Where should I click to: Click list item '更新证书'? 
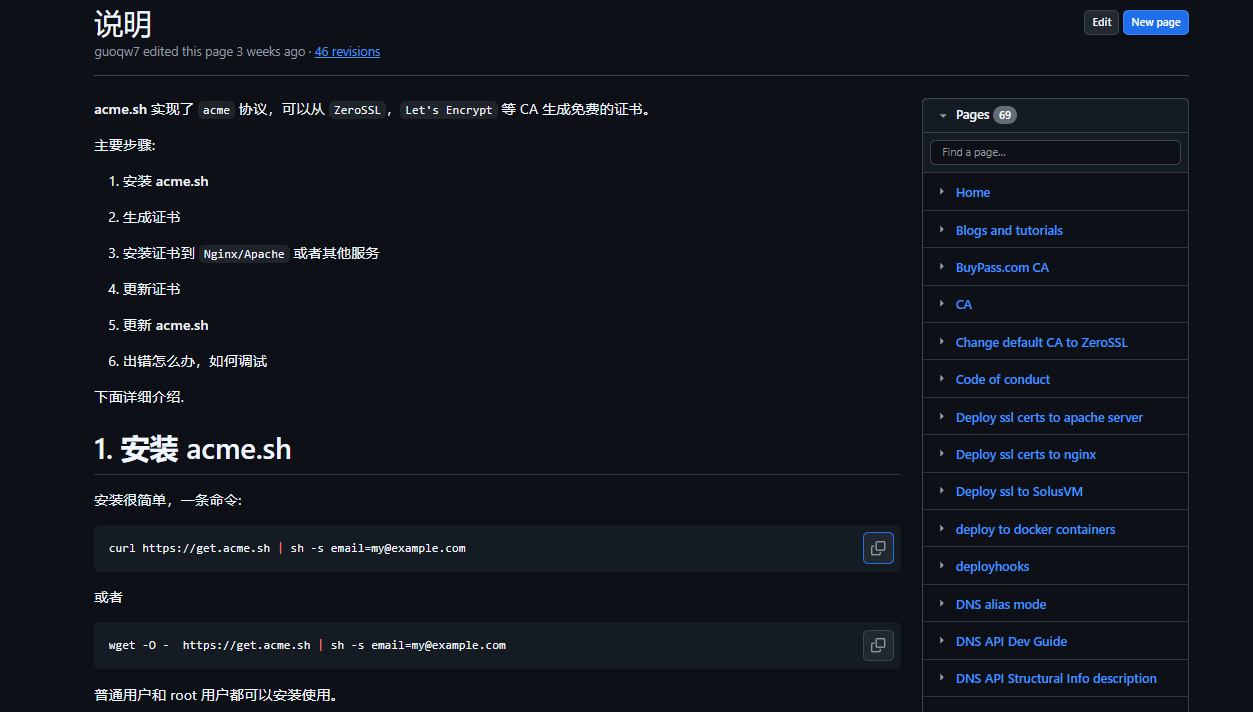point(152,289)
